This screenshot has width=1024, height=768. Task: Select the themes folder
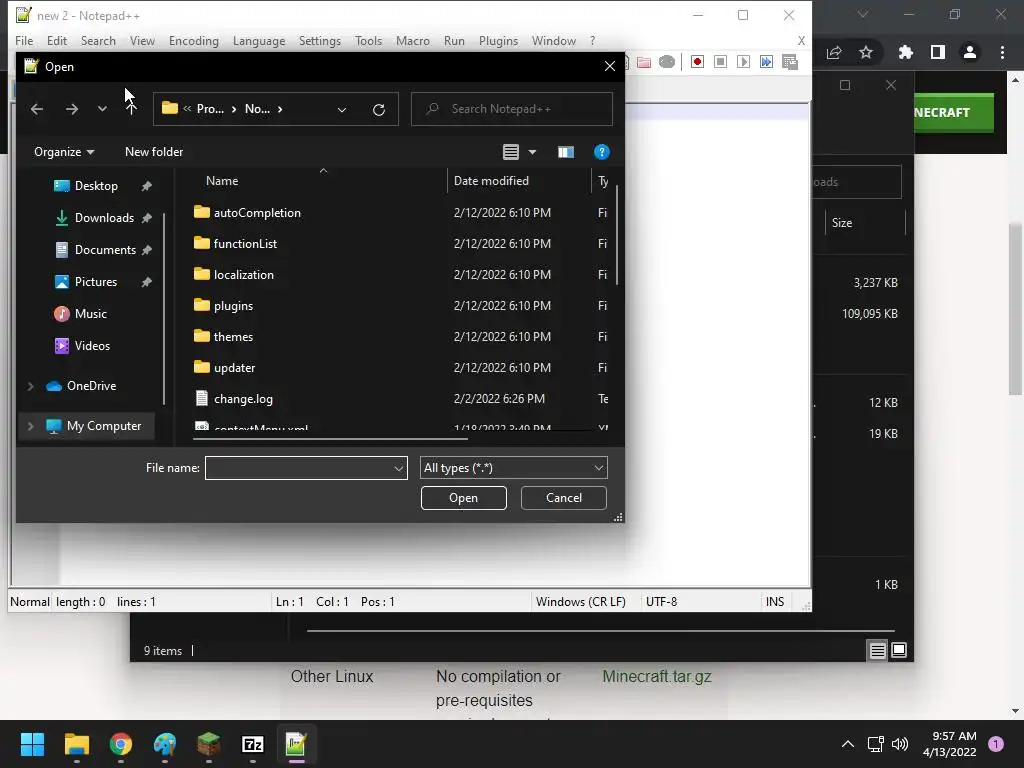click(233, 337)
